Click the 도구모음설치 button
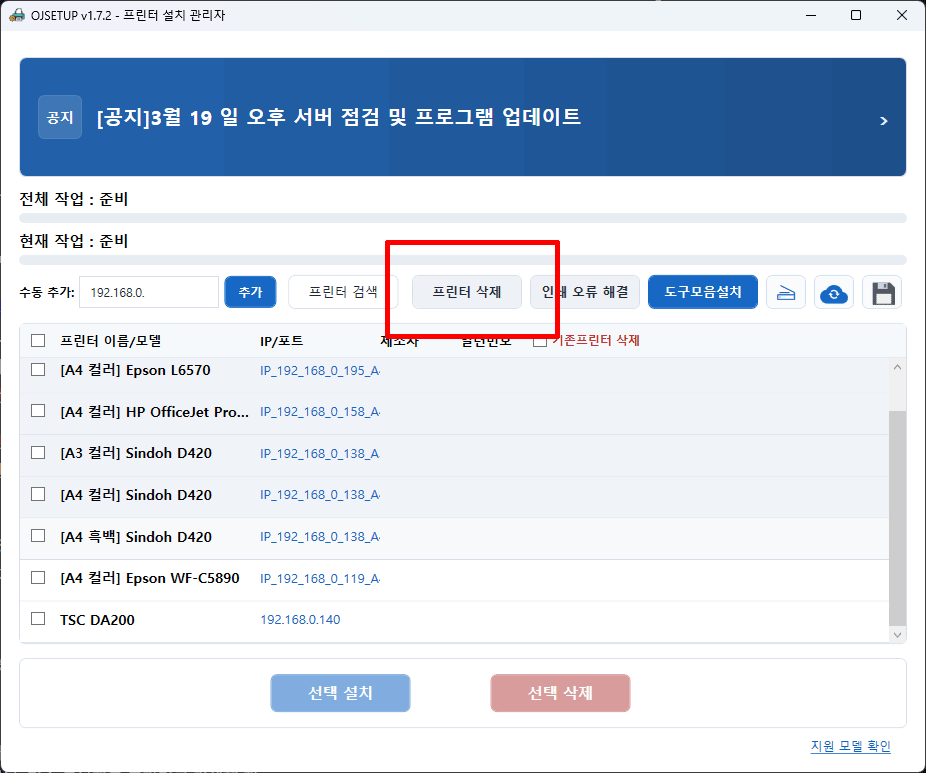 tap(703, 292)
